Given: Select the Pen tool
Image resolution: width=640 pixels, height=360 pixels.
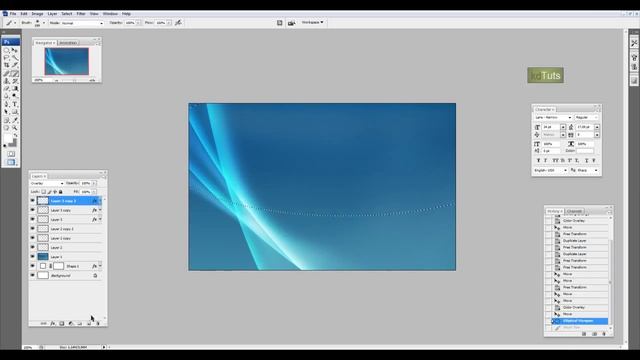Looking at the screenshot, I should [x=7, y=104].
